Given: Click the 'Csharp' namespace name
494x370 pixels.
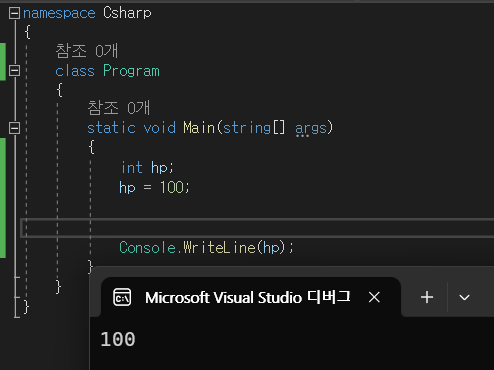Looking at the screenshot, I should pyautogui.click(x=127, y=13).
